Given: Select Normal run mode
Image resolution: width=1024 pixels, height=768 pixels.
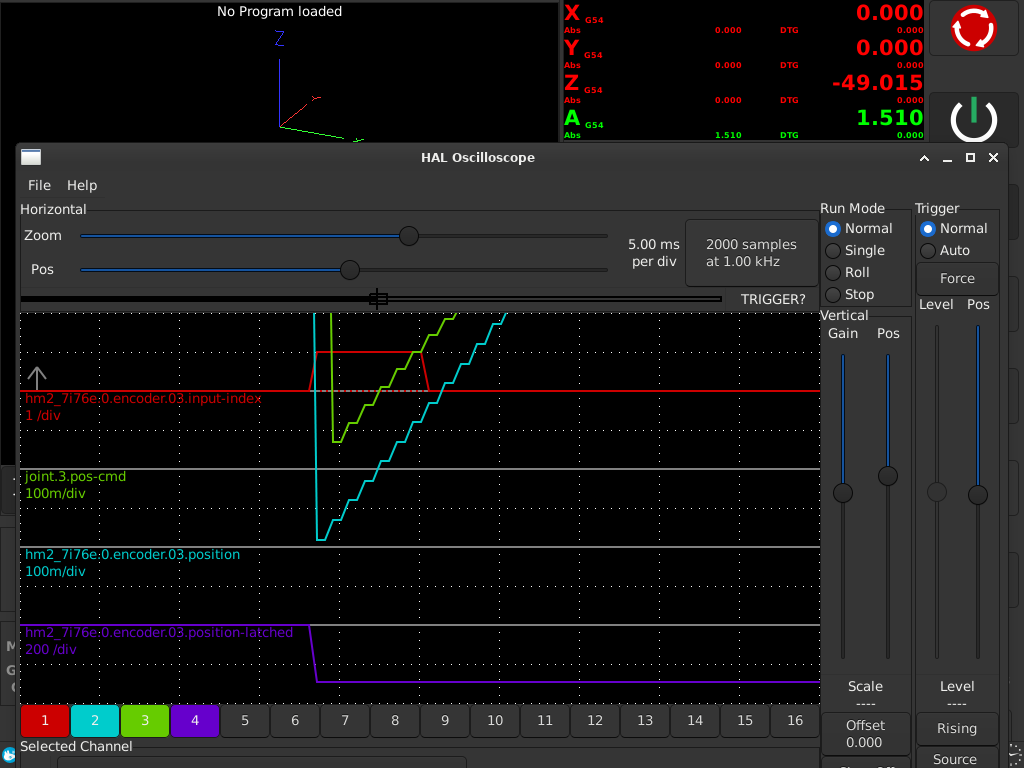Looking at the screenshot, I should pos(833,229).
